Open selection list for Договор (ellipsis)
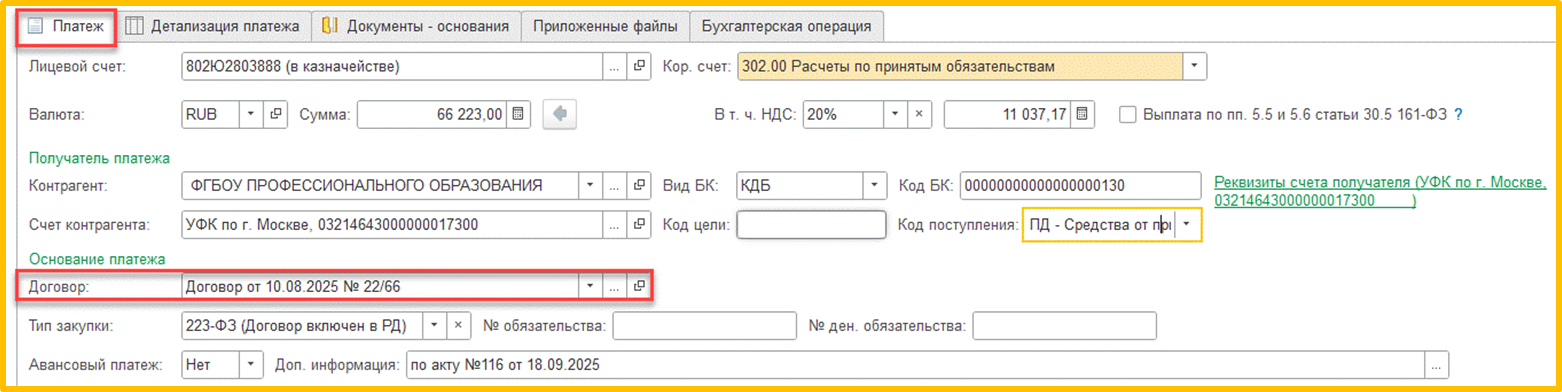The width and height of the screenshot is (1562, 392). 616,287
